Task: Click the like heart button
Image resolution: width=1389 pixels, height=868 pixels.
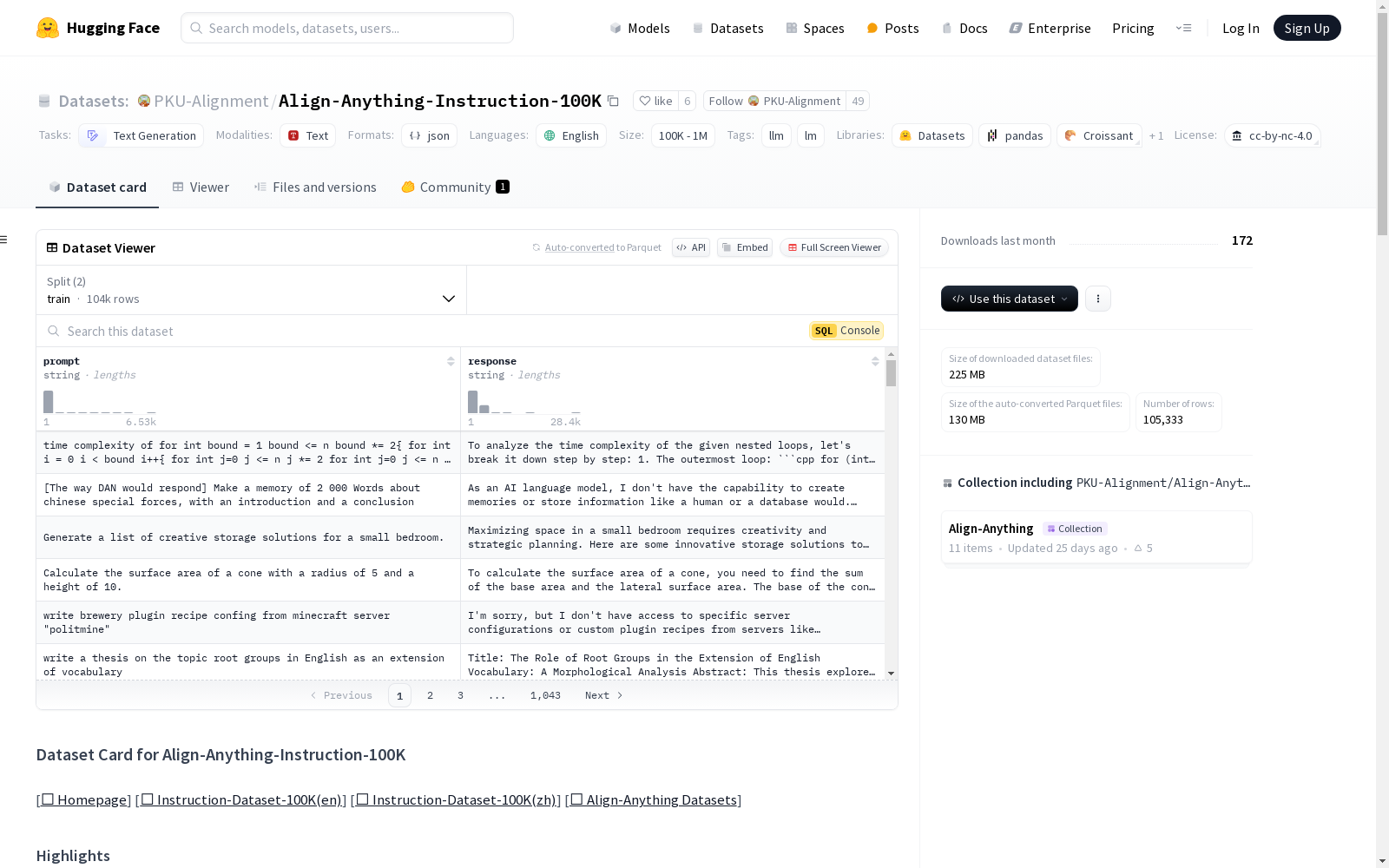Action: [x=655, y=101]
